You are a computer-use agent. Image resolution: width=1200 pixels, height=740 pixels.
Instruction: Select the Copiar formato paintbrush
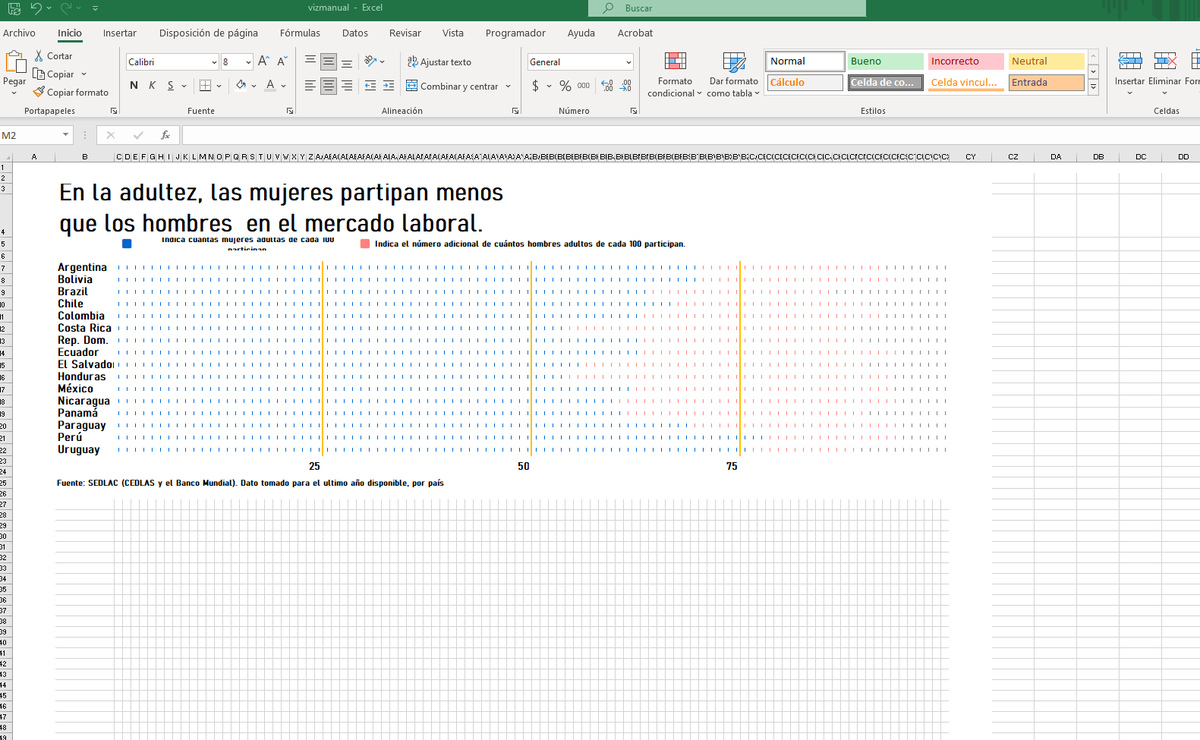[x=39, y=92]
